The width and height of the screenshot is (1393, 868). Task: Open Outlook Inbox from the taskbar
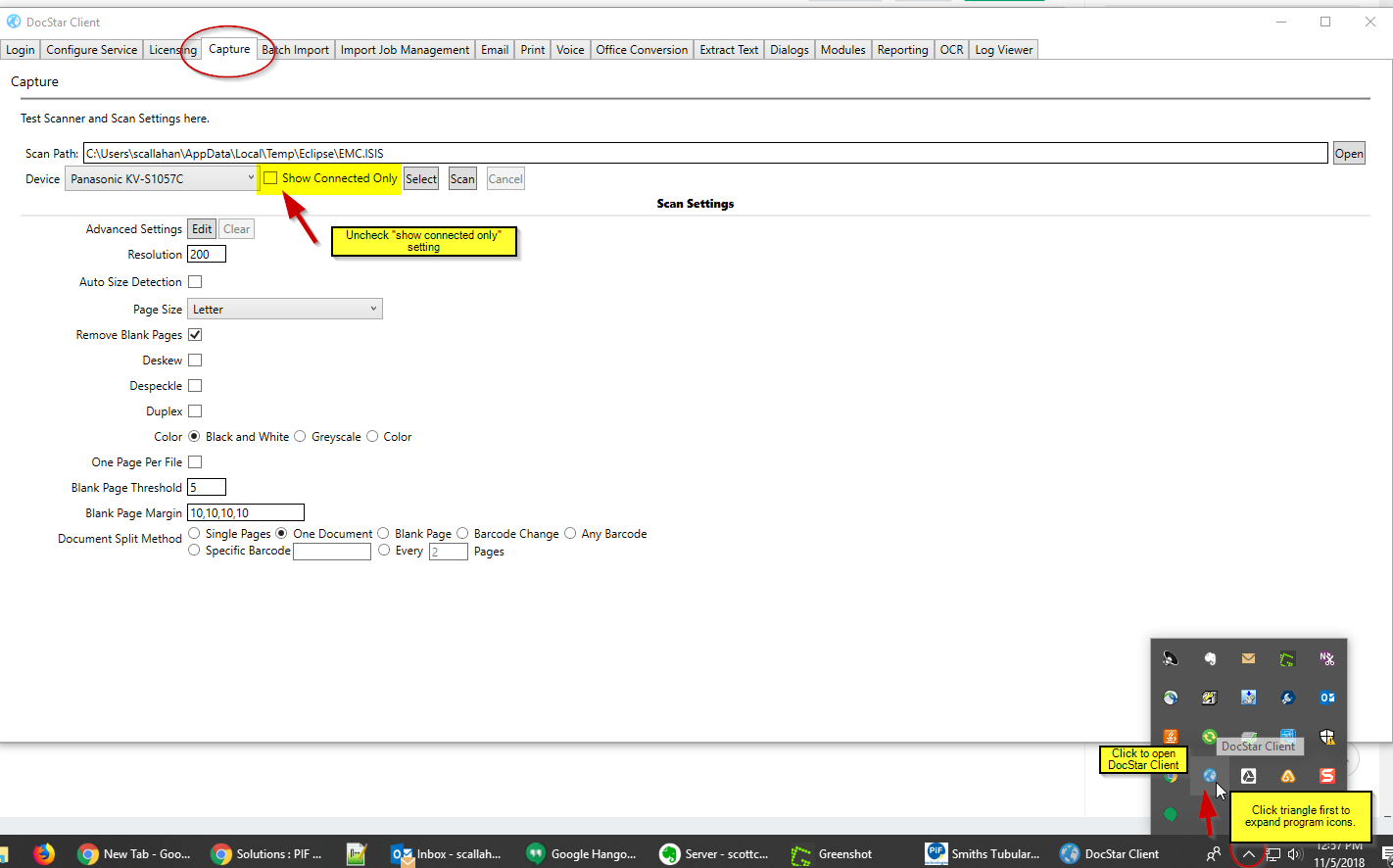(447, 853)
